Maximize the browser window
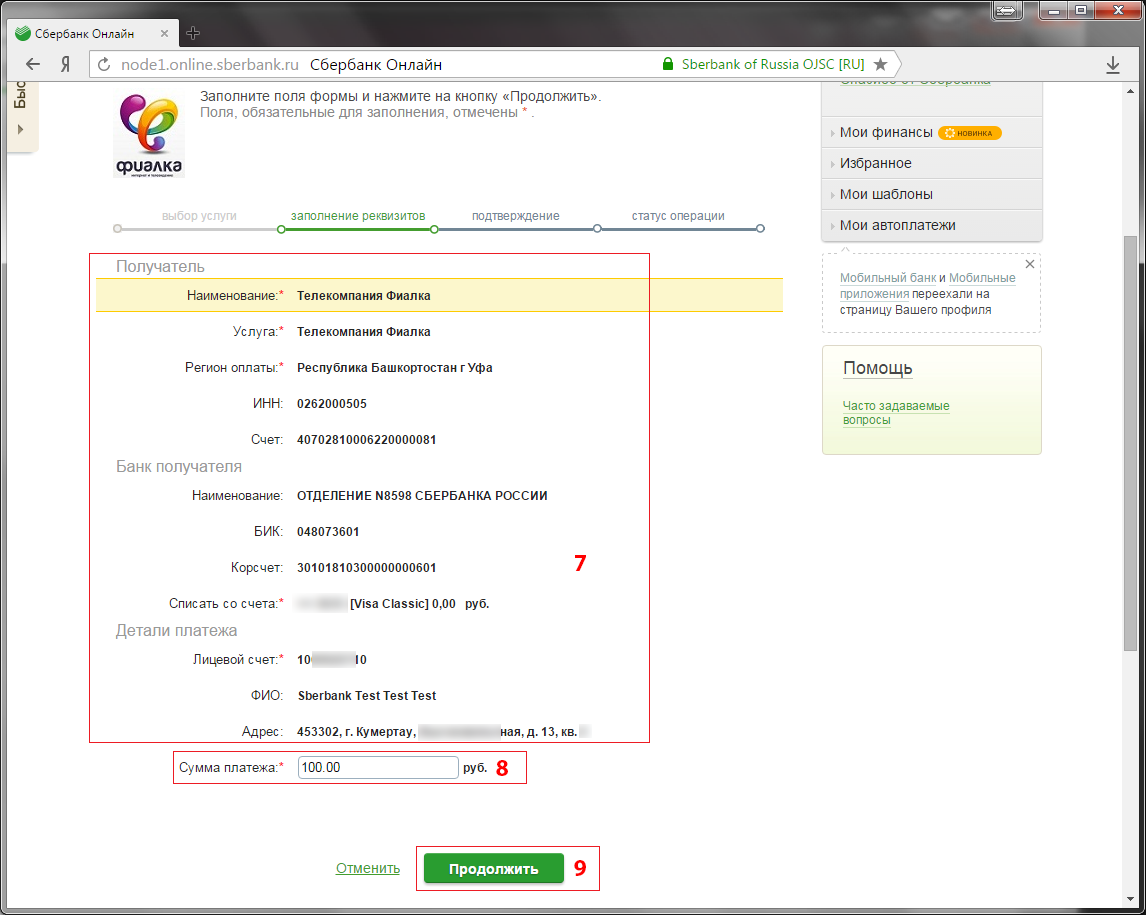Screen dimensions: 1146x915 [x=1081, y=10]
